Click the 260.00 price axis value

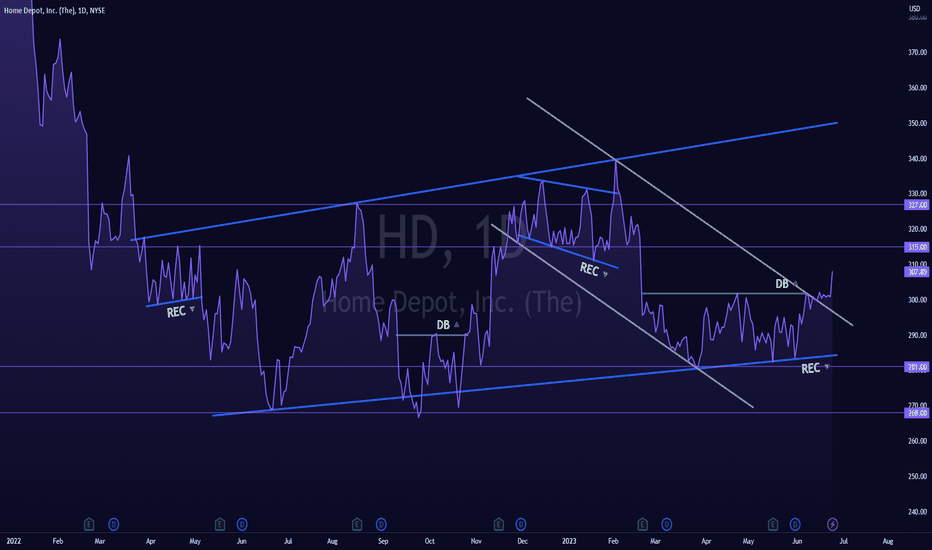tap(917, 441)
